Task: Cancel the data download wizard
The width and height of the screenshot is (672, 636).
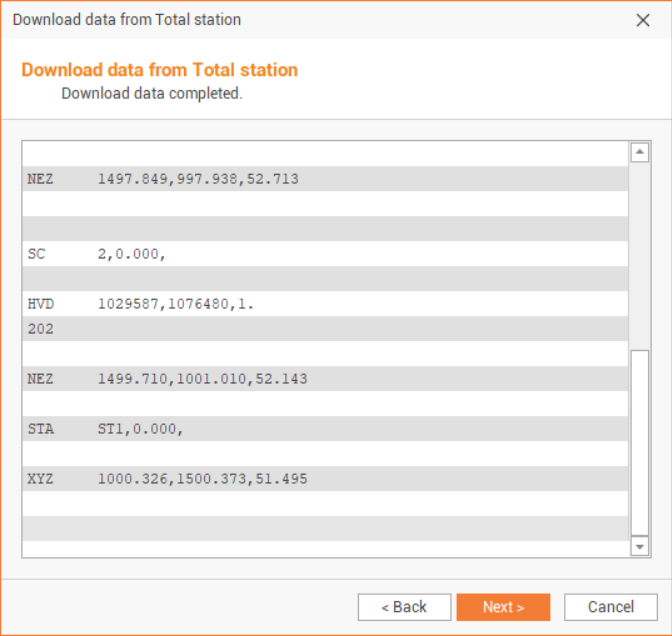Action: pyautogui.click(x=610, y=607)
